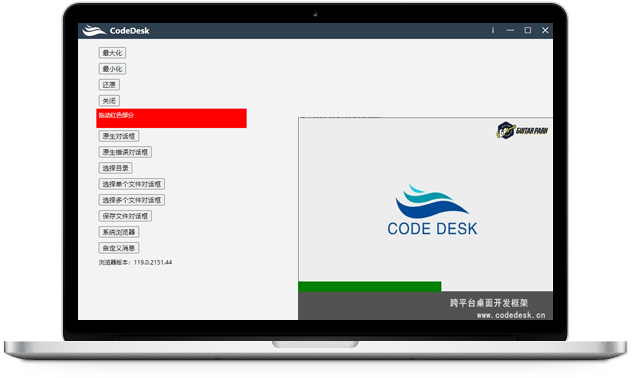The height and width of the screenshot is (378, 632).
Task: Open 选择多个文件对话框 multiple file picker
Action: point(132,200)
